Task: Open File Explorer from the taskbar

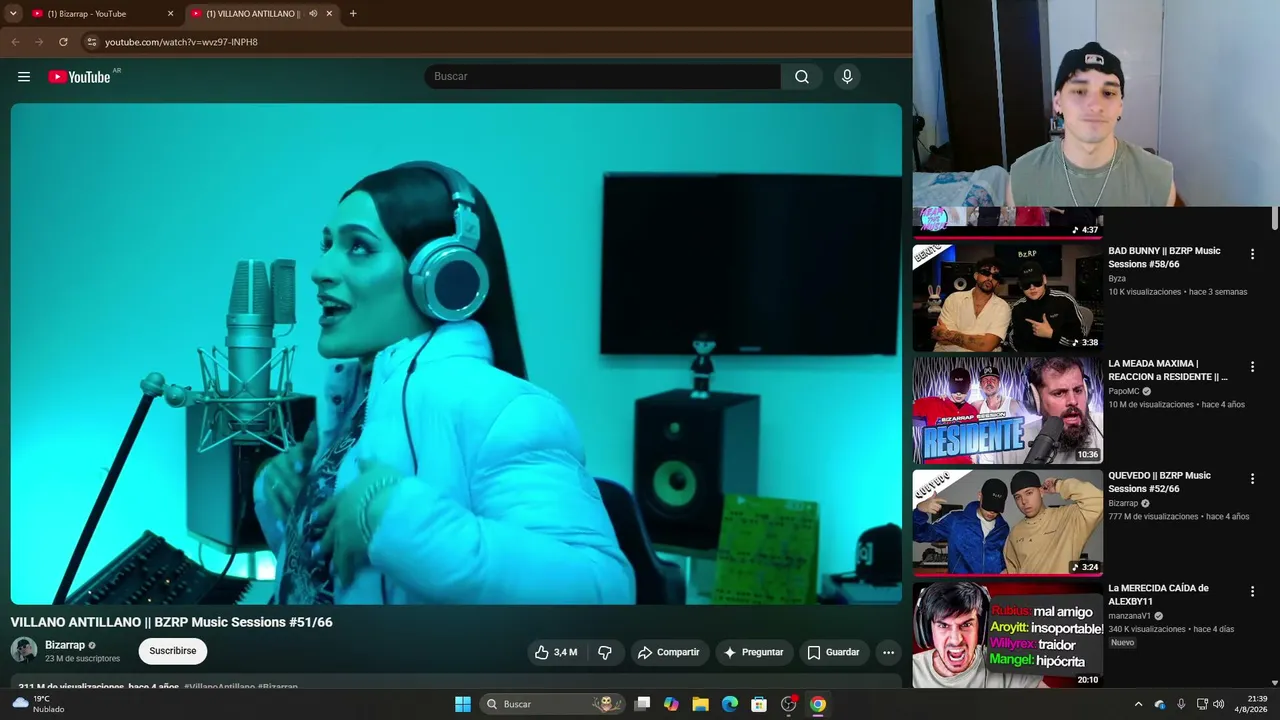Action: tap(700, 704)
